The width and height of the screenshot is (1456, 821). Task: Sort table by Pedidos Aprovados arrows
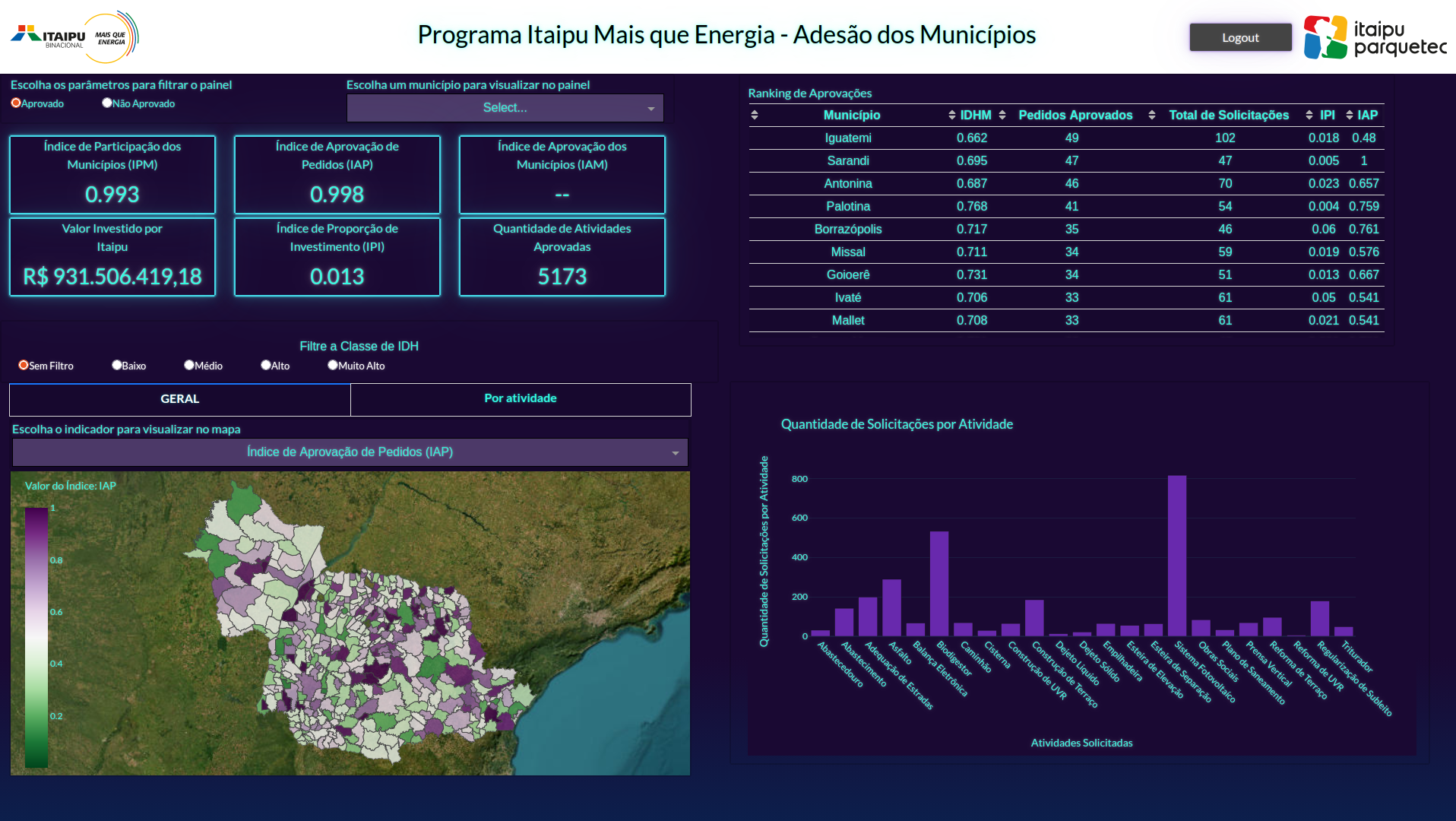tap(1002, 116)
